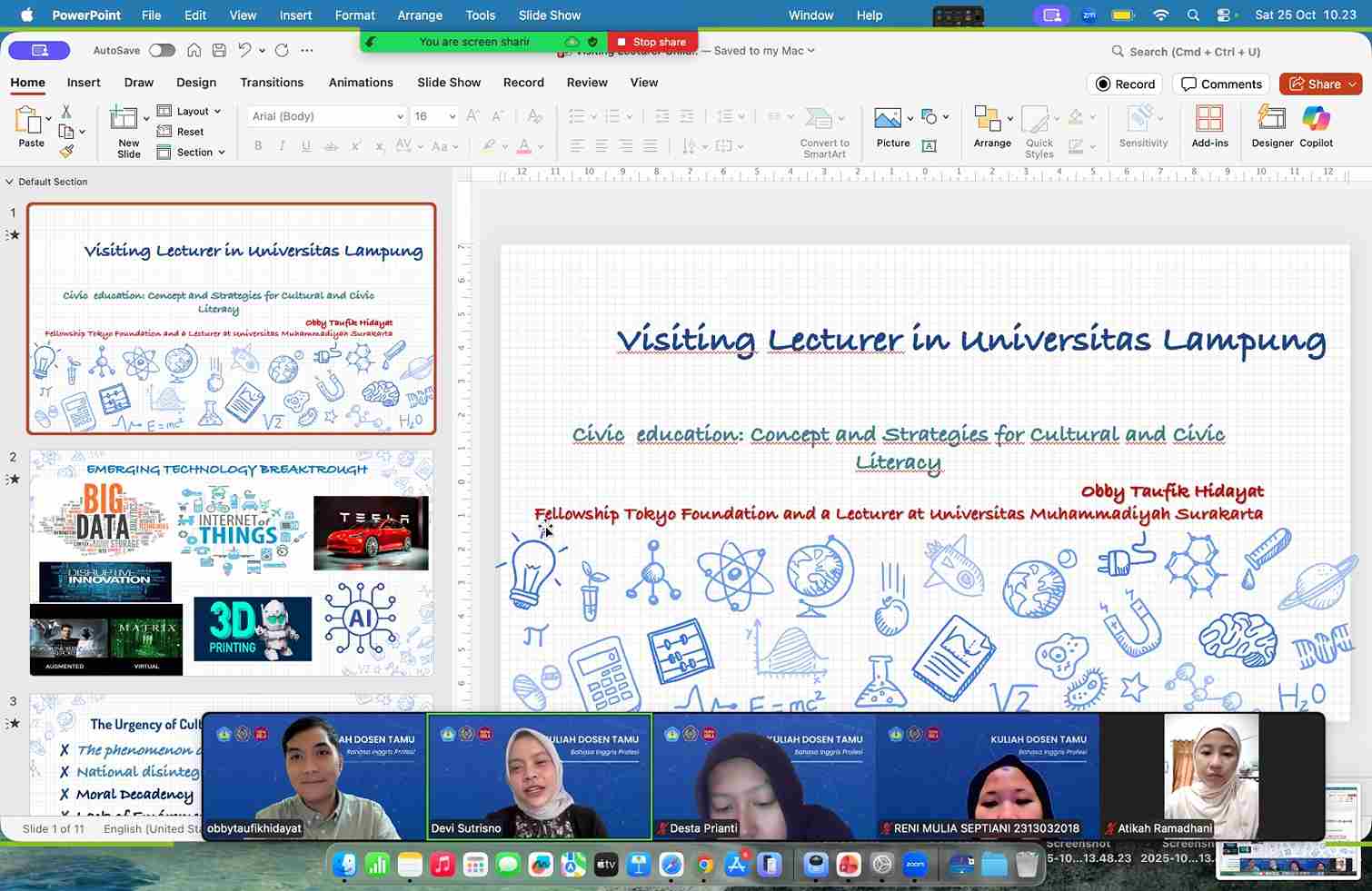This screenshot has height=891, width=1372.
Task: Apply the text Highlight Color
Action: [489, 146]
